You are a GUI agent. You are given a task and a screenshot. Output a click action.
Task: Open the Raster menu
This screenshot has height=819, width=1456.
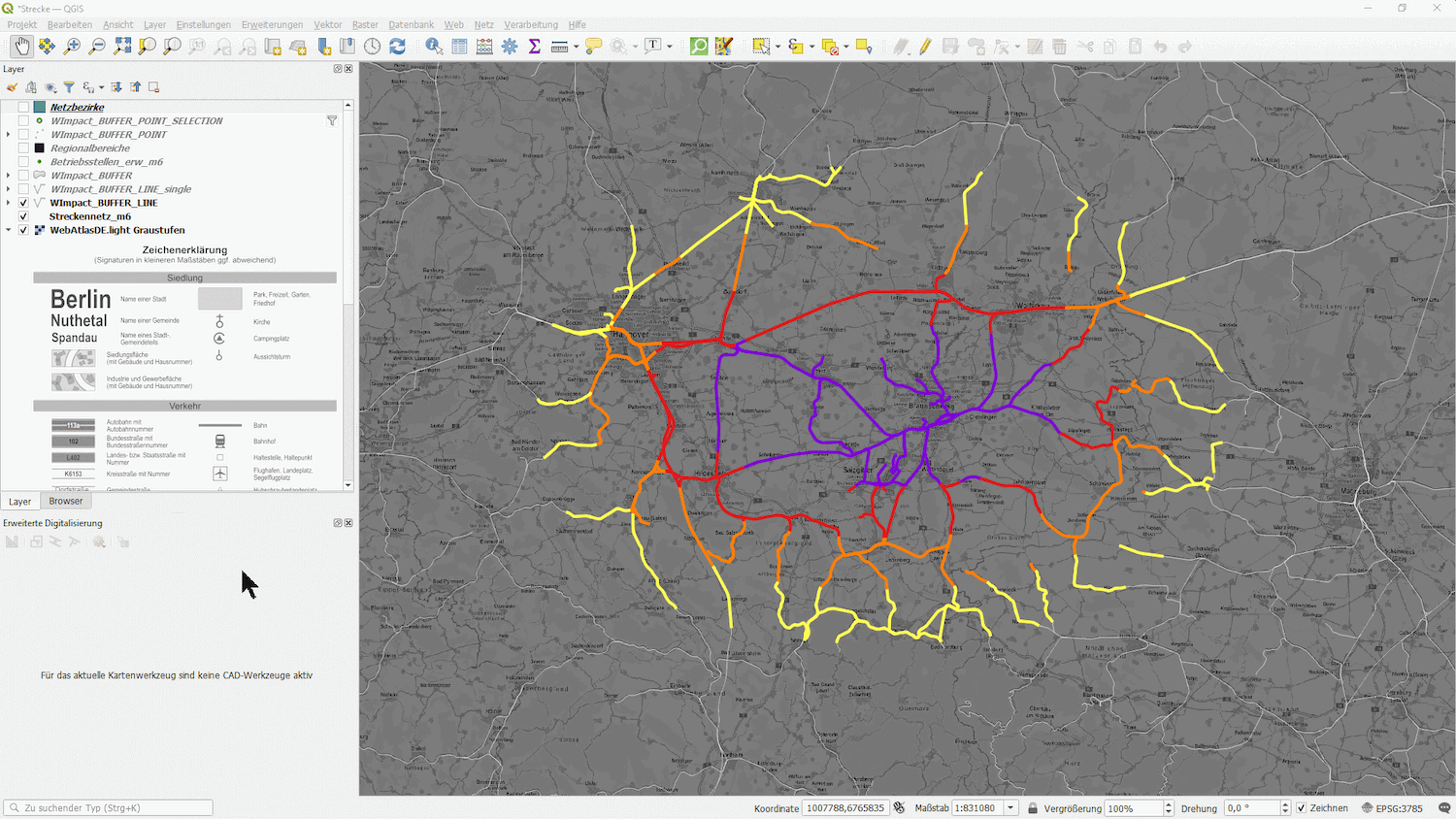coord(365,24)
